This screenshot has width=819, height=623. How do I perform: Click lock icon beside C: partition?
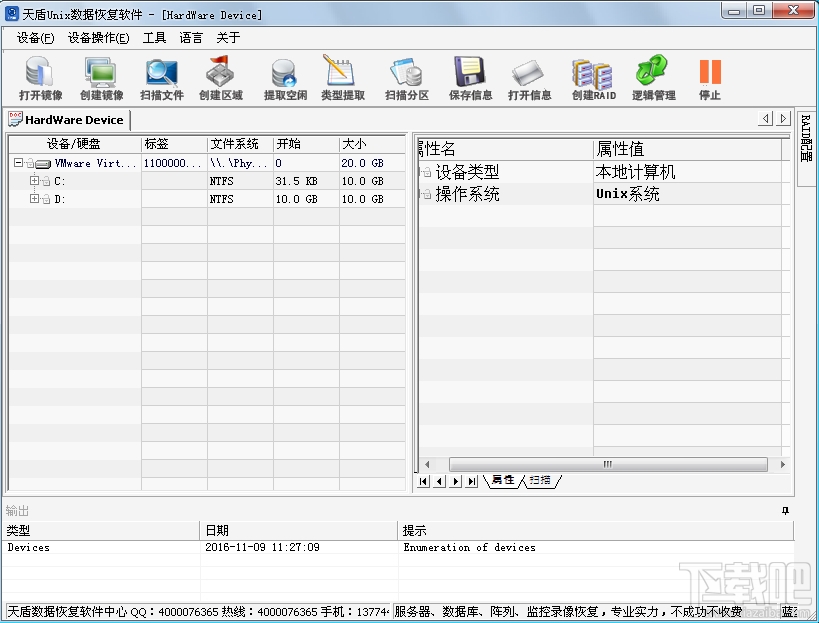pos(46,182)
